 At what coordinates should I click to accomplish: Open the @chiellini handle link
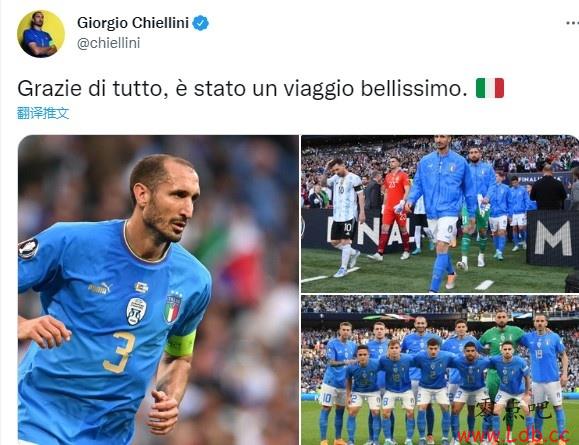pos(109,43)
